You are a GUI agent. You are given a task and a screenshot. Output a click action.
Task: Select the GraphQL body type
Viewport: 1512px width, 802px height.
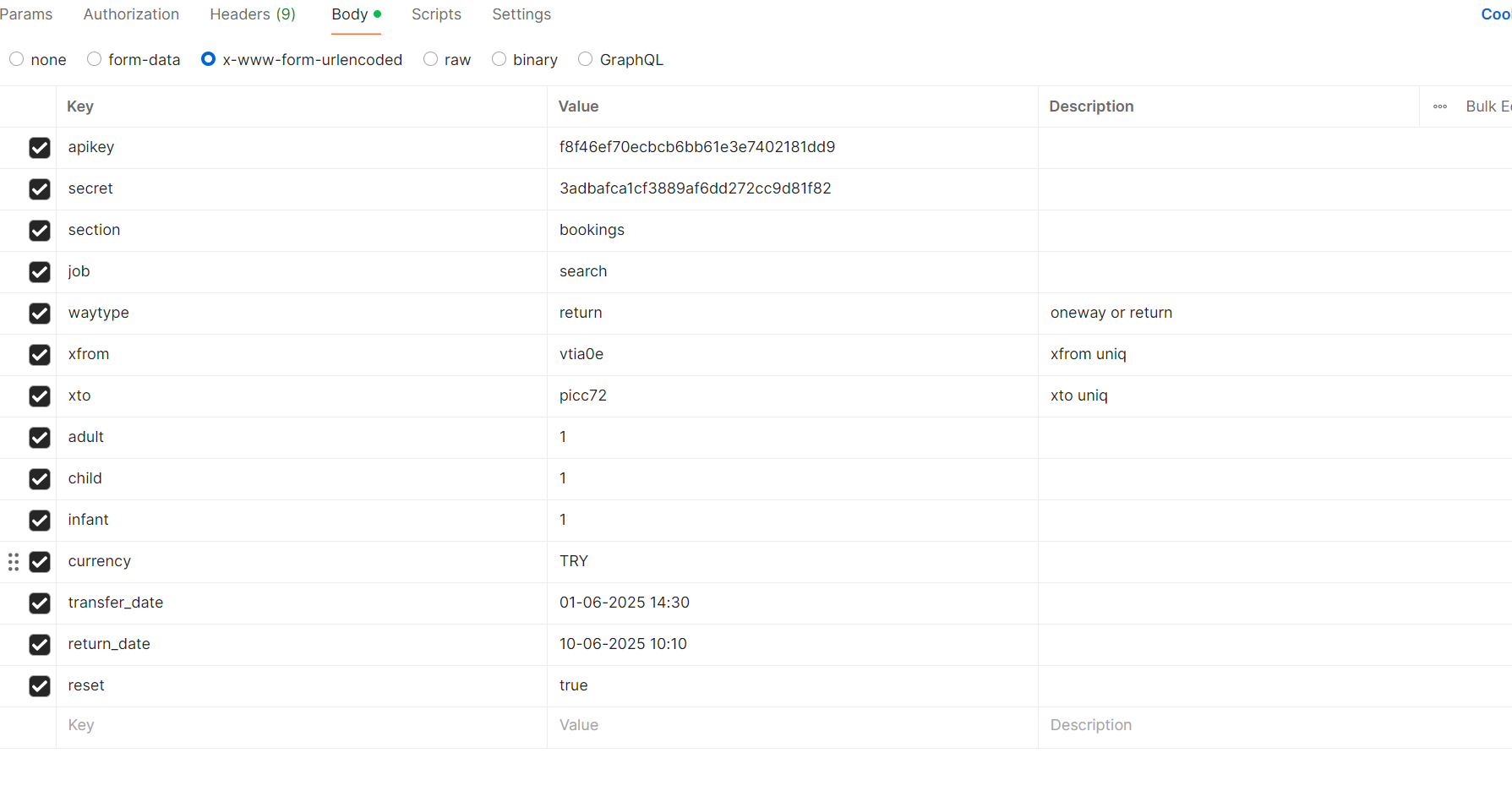(x=585, y=59)
